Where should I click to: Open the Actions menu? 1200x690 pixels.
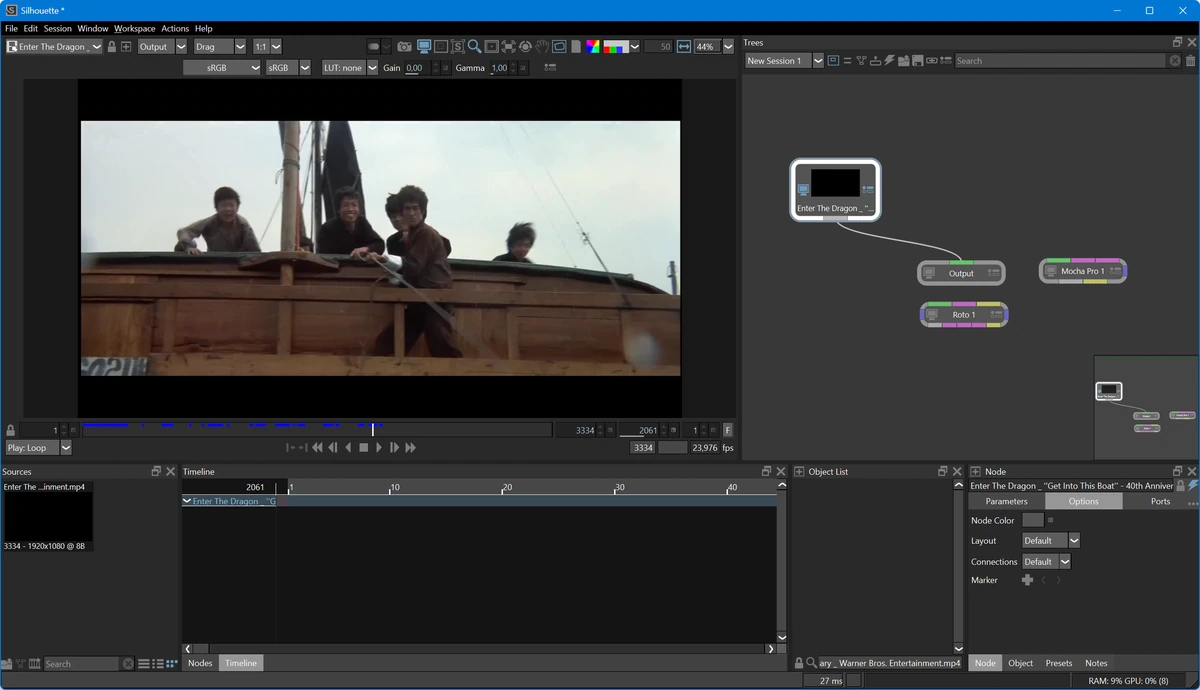click(175, 29)
